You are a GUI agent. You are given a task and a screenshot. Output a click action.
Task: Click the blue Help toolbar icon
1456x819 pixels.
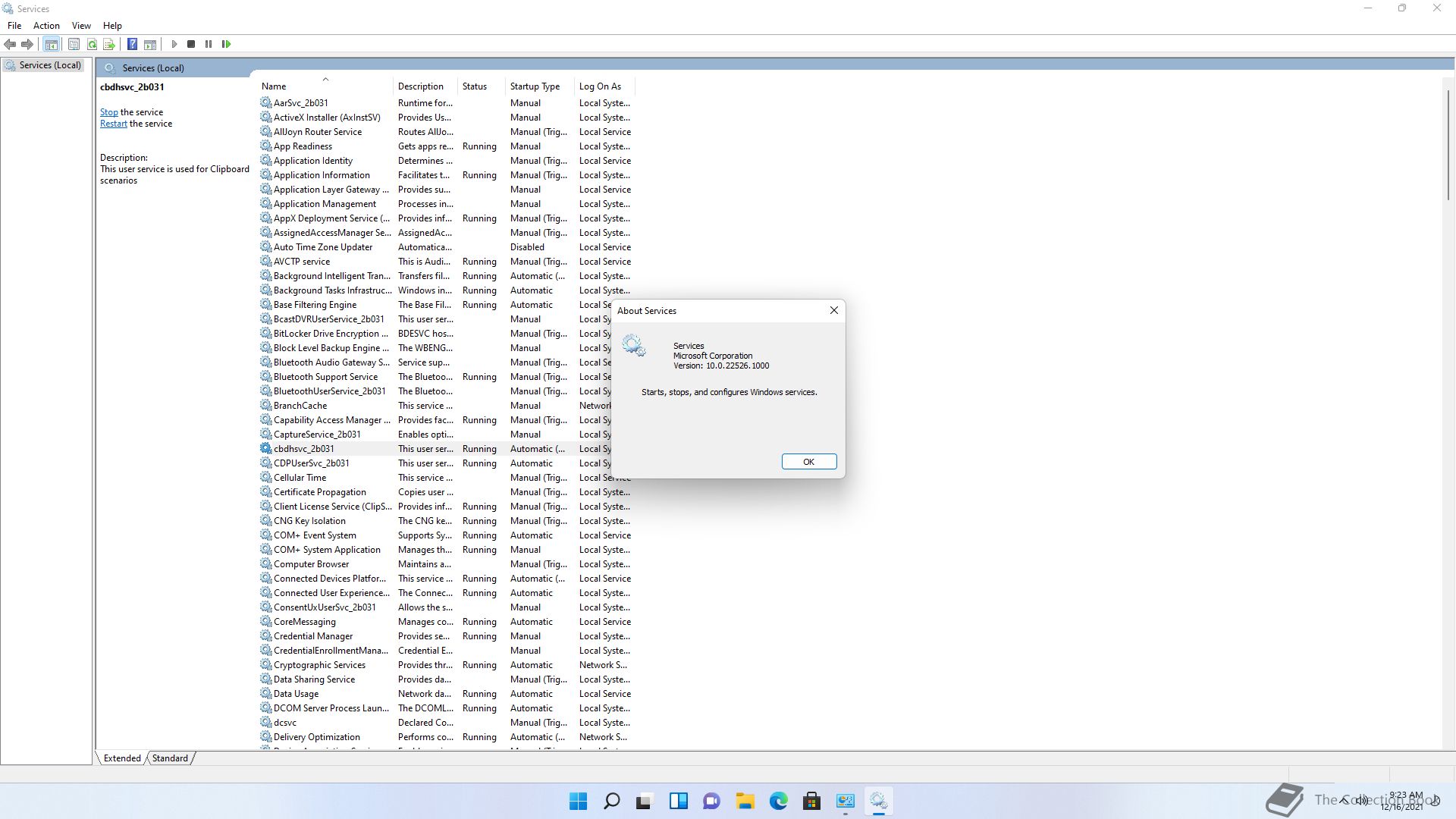[132, 44]
